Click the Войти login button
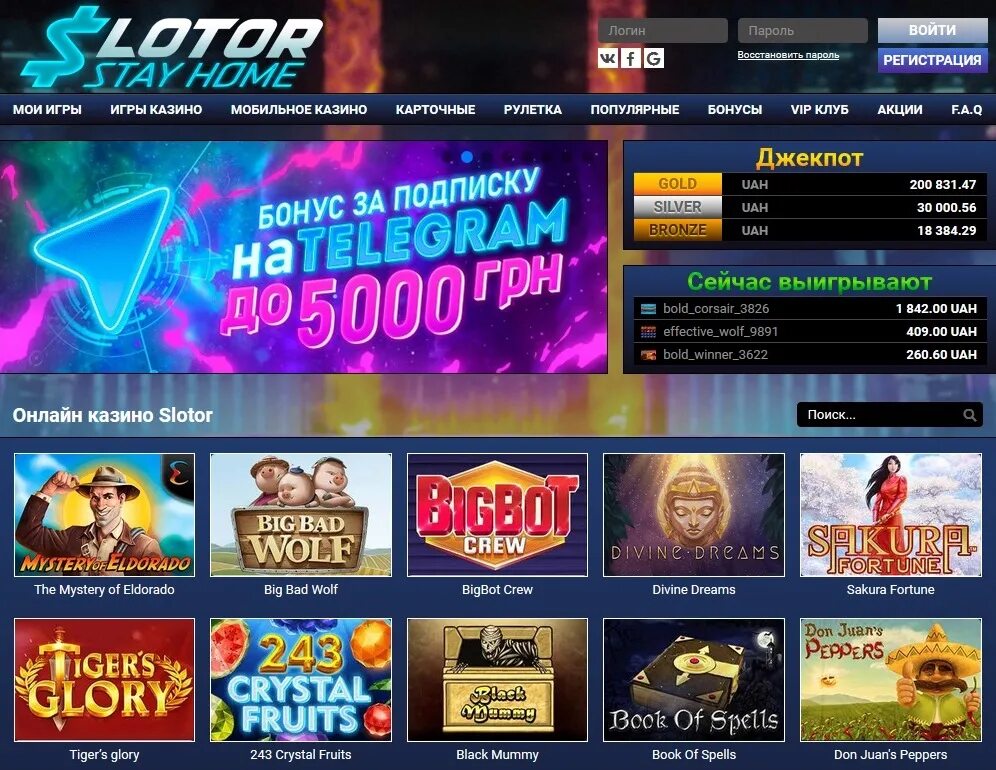Image resolution: width=996 pixels, height=770 pixels. 932,30
